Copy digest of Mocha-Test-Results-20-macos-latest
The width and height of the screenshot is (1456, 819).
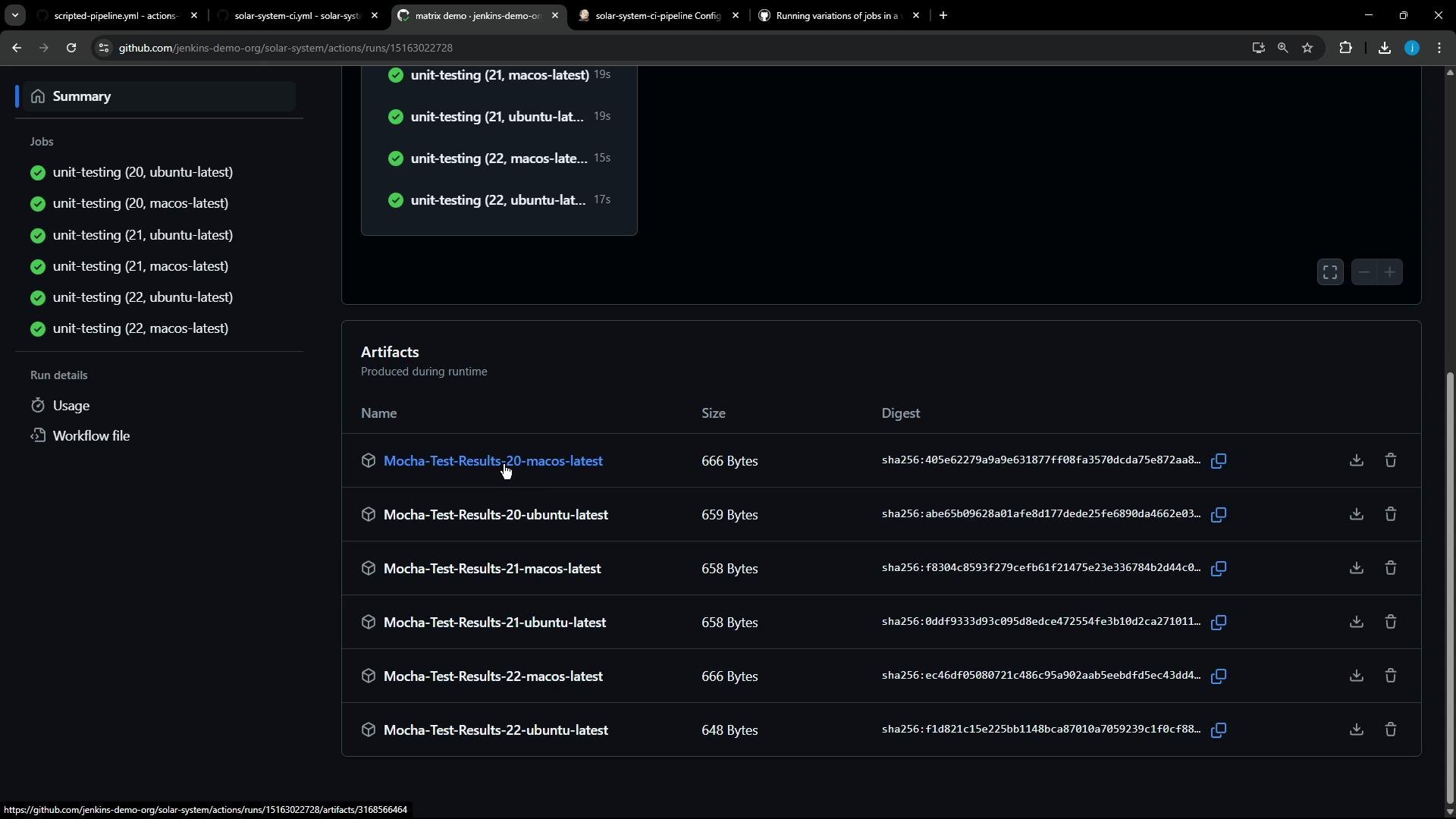tap(1219, 461)
